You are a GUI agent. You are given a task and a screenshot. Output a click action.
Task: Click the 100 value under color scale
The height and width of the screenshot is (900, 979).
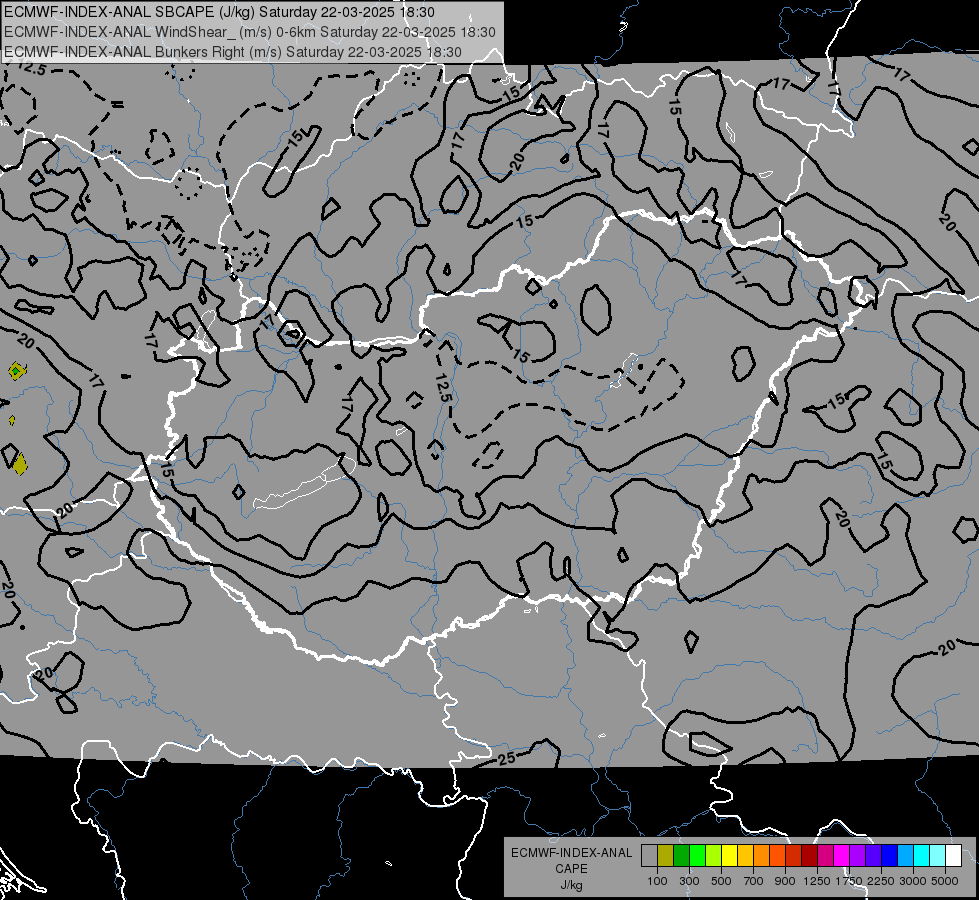[x=657, y=881]
